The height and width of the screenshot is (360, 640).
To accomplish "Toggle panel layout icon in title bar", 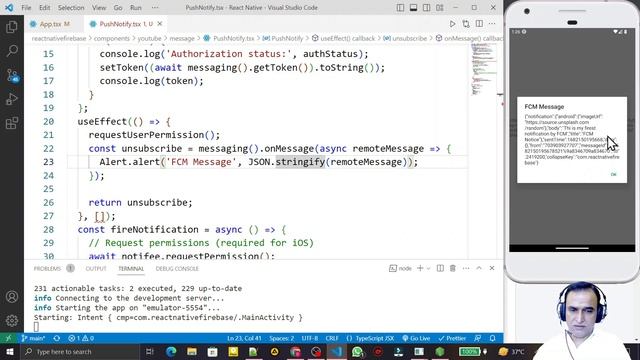I will coord(413,8).
